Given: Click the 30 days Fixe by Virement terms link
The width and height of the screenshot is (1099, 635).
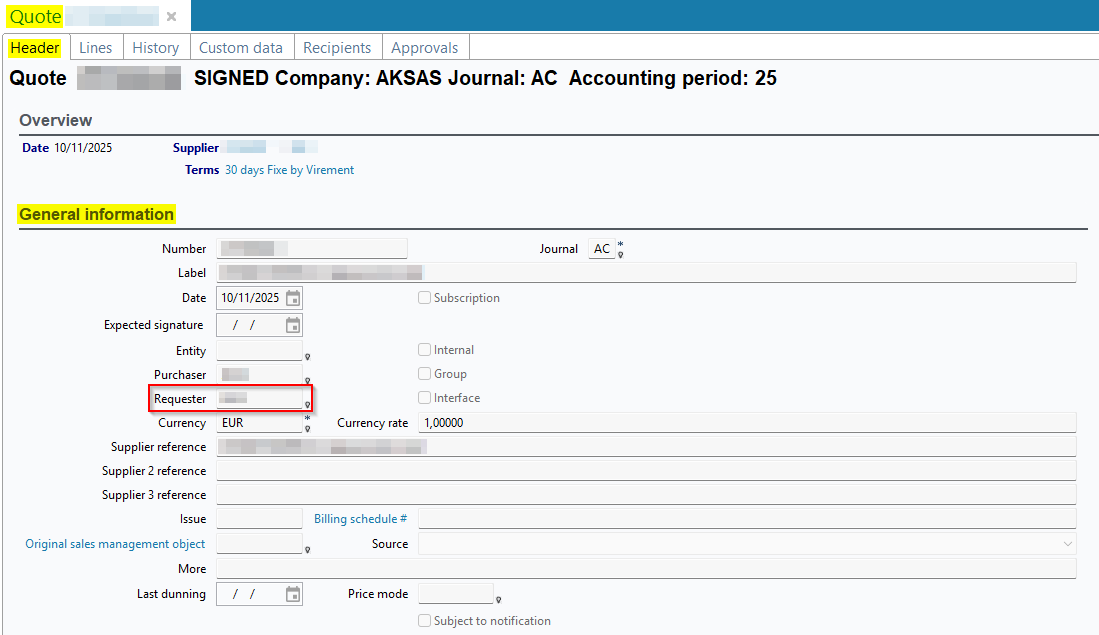Looking at the screenshot, I should coord(289,170).
